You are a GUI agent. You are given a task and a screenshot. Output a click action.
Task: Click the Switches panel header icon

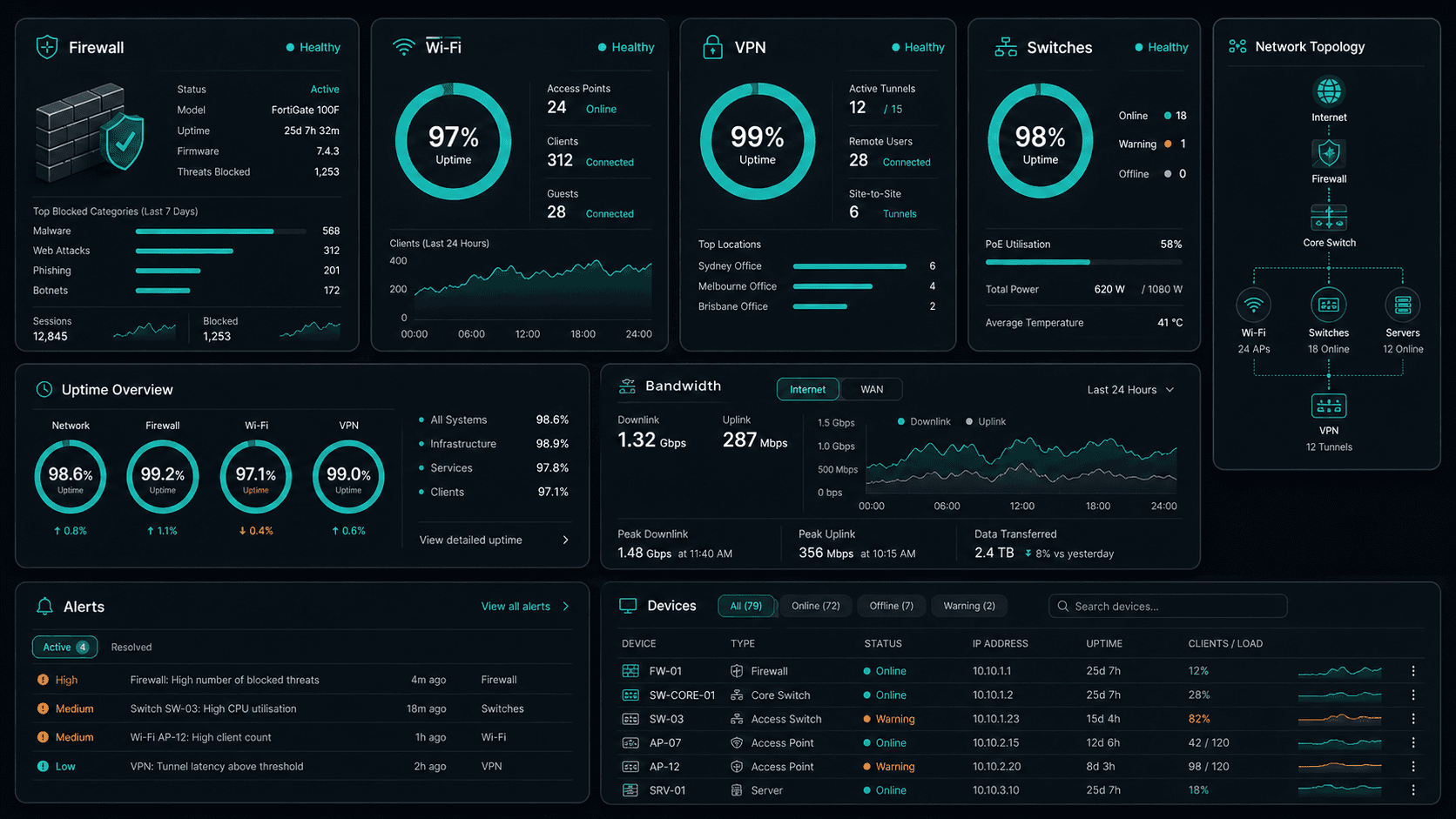pos(1006,47)
